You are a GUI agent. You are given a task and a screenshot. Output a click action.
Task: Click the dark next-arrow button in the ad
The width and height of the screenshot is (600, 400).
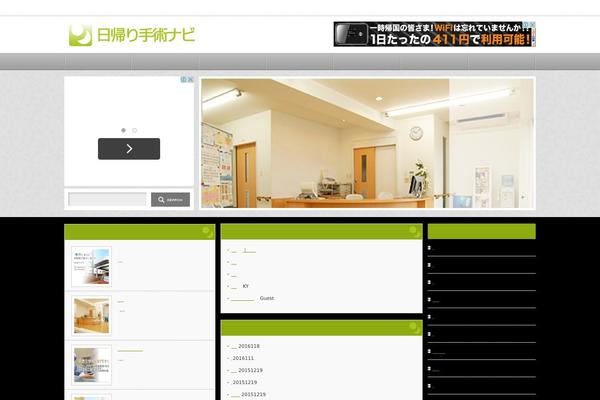129,149
